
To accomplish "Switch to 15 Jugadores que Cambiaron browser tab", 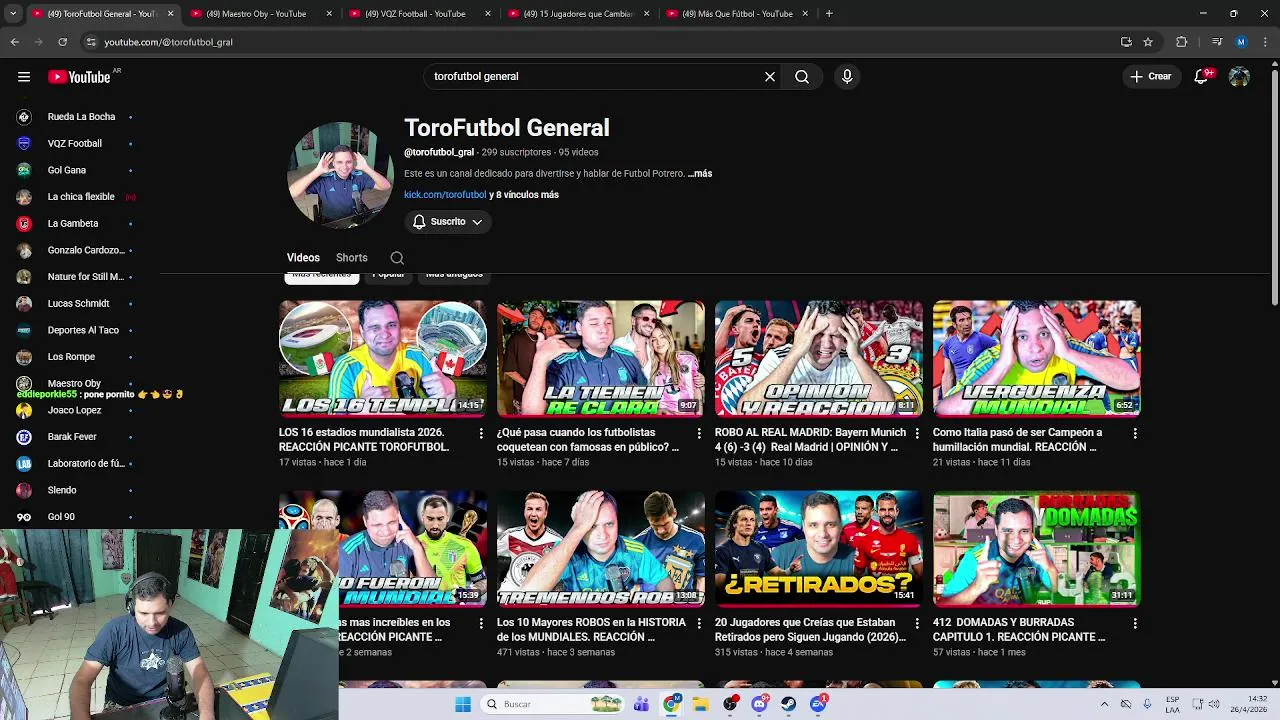I will point(579,14).
